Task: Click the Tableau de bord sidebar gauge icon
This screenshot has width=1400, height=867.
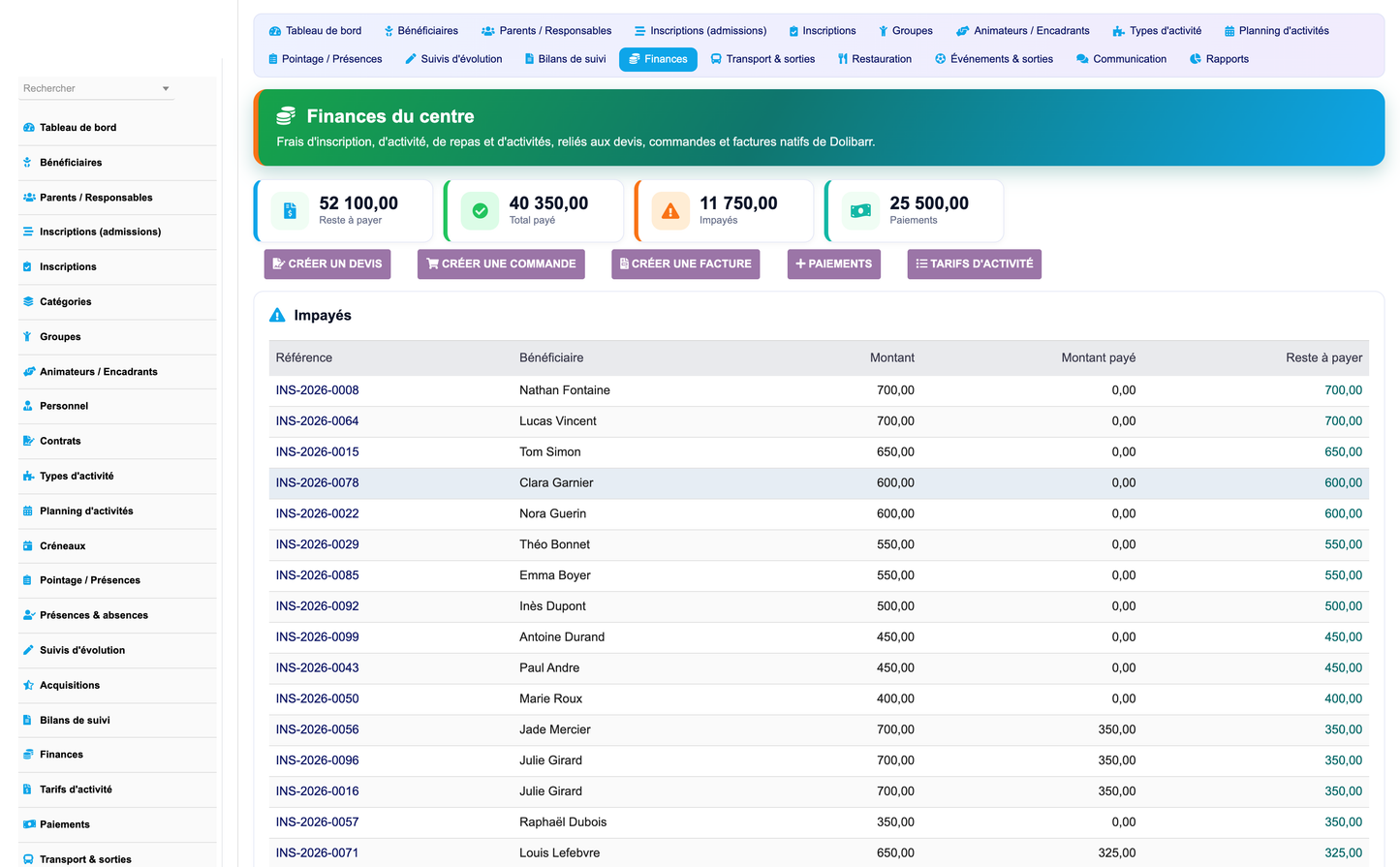Action: click(x=28, y=128)
